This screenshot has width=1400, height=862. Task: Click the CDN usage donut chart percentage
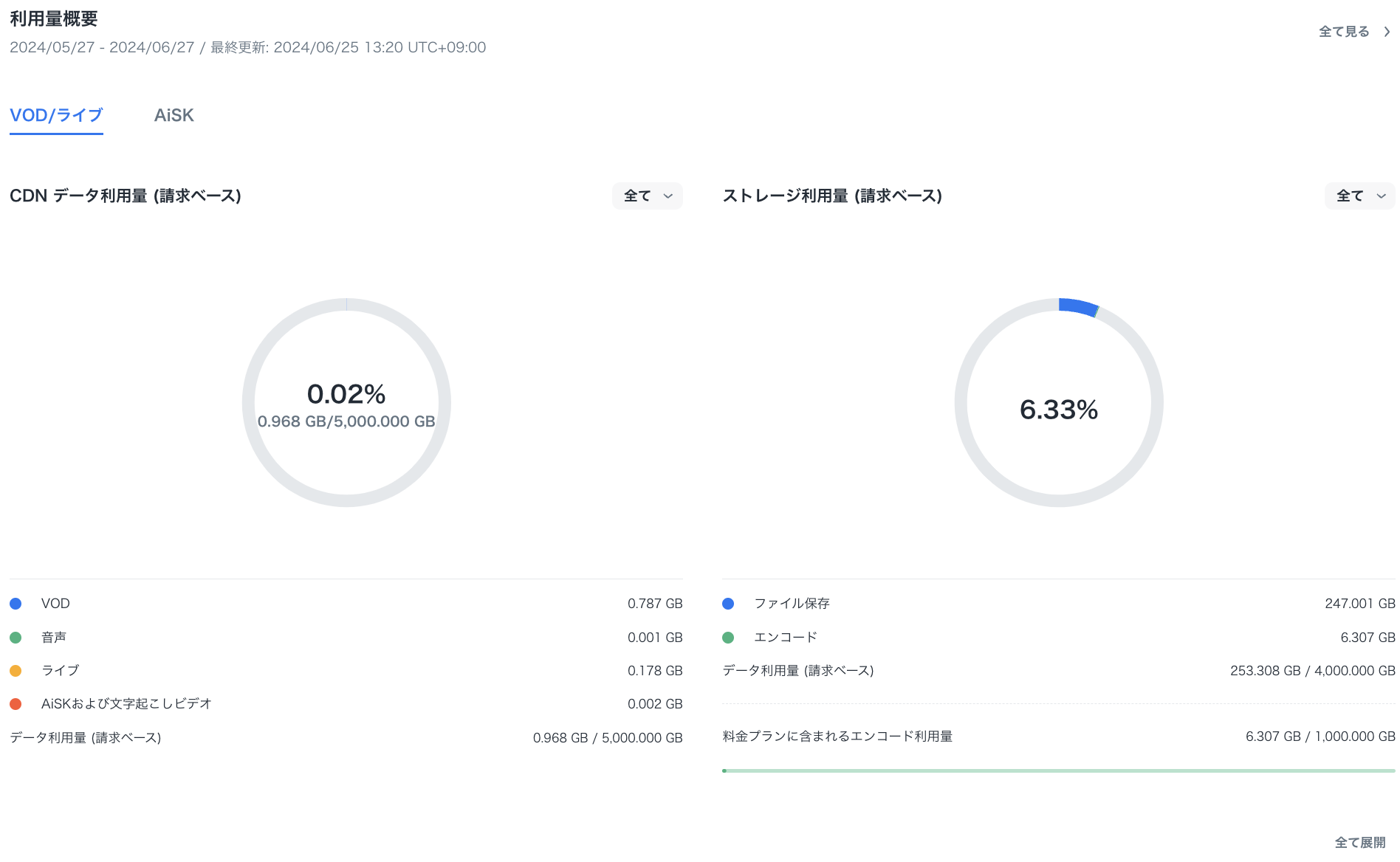point(346,394)
